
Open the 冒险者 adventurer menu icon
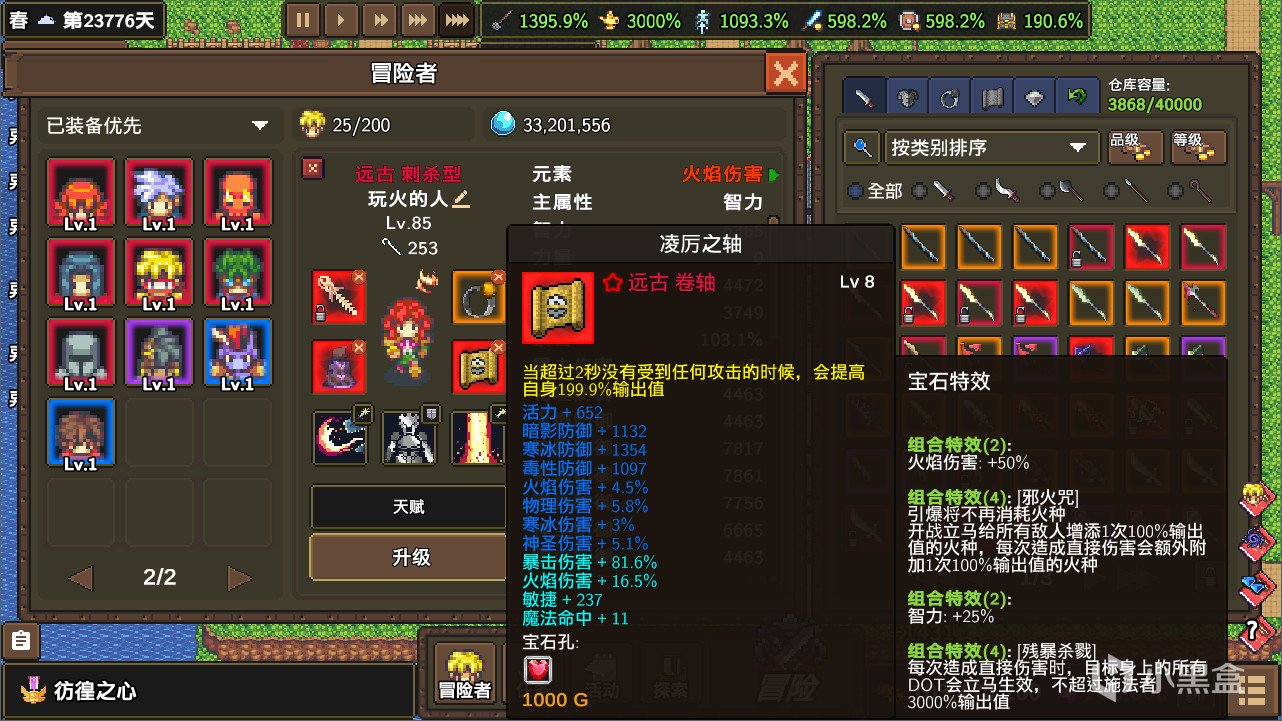[x=465, y=673]
